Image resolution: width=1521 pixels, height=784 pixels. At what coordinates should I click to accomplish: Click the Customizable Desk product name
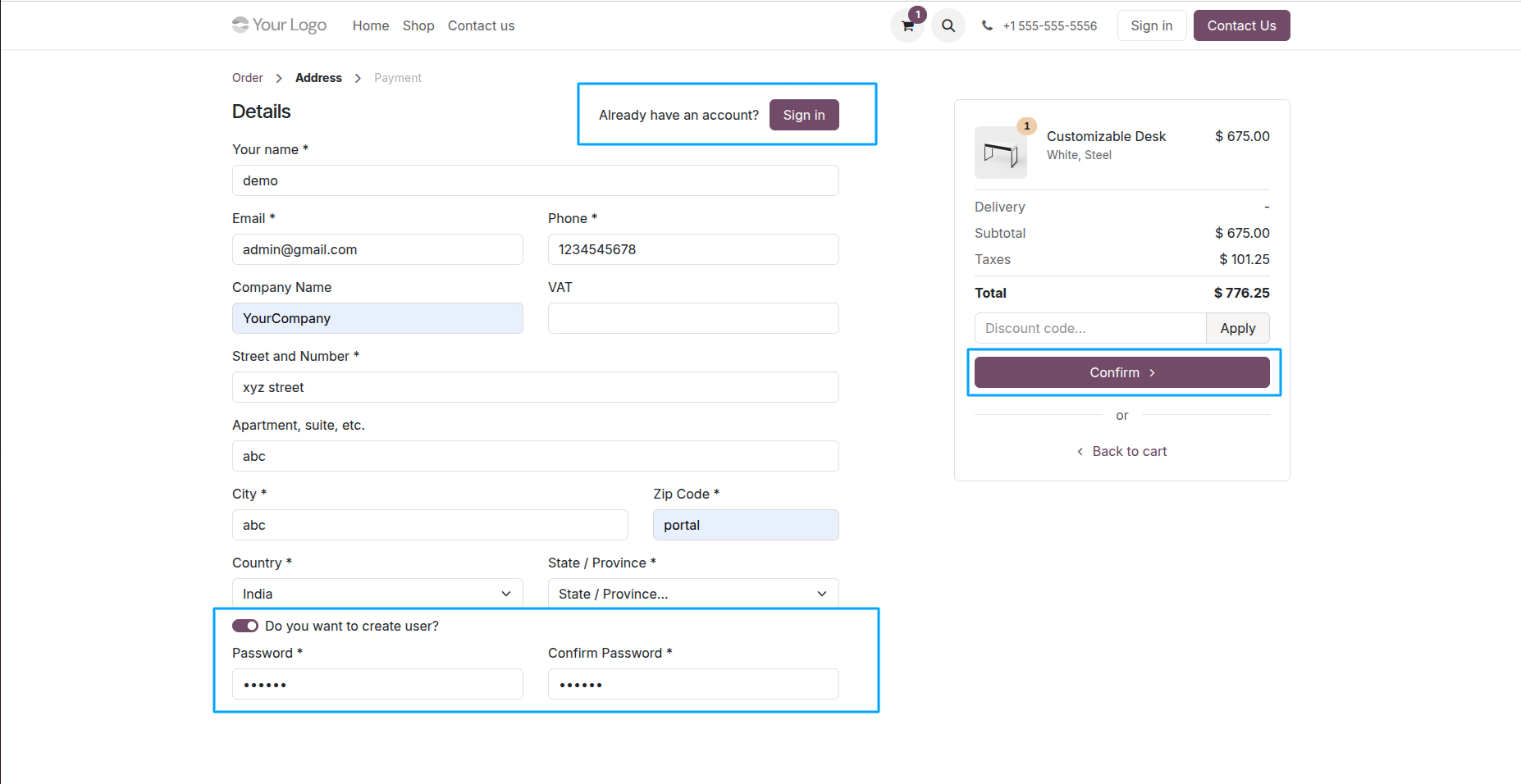coord(1106,136)
